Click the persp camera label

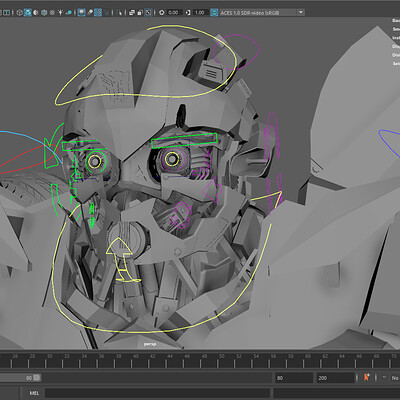coord(150,344)
